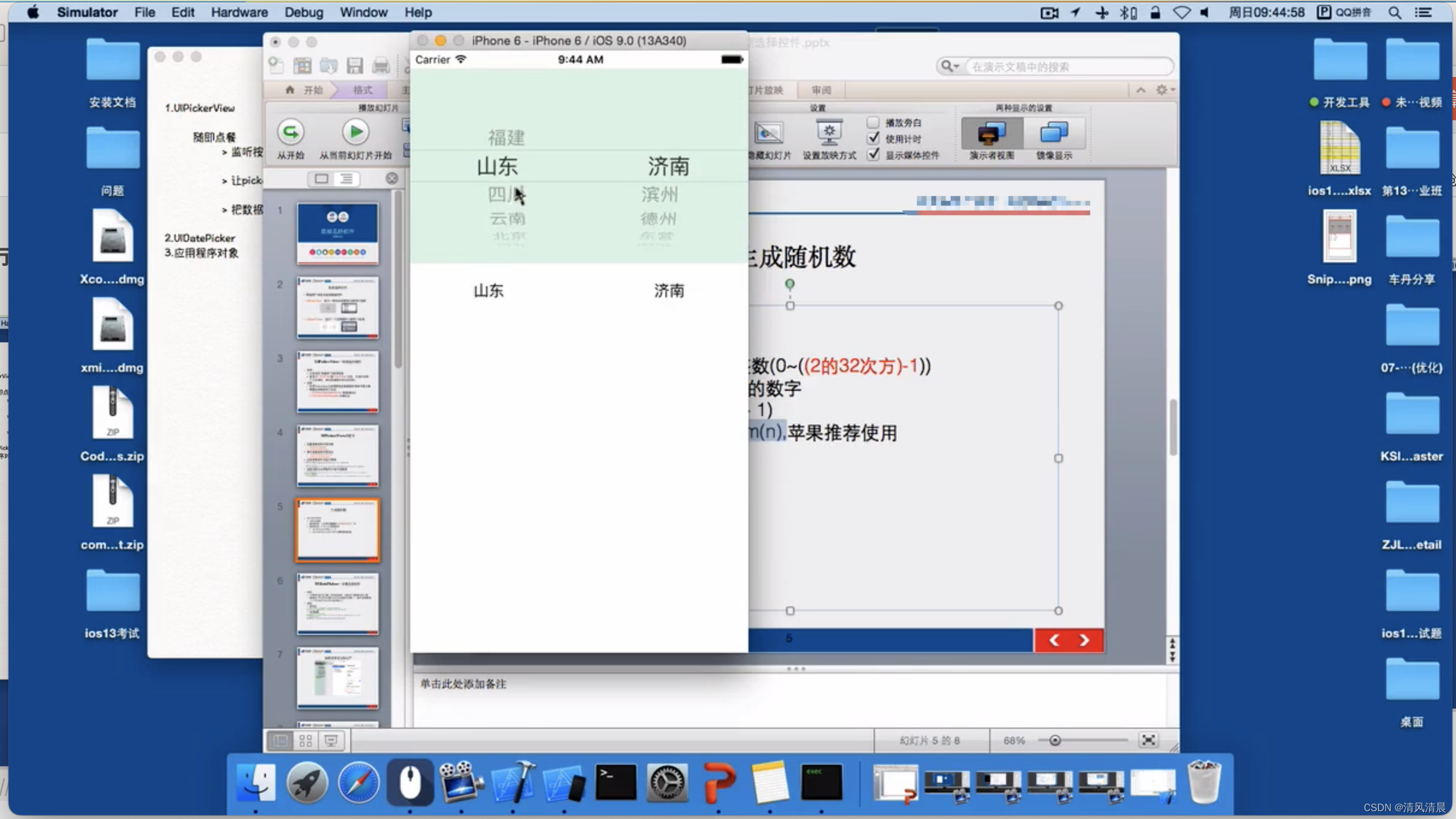
Task: Click the slideshow view icon in status bar
Action: pos(332,740)
